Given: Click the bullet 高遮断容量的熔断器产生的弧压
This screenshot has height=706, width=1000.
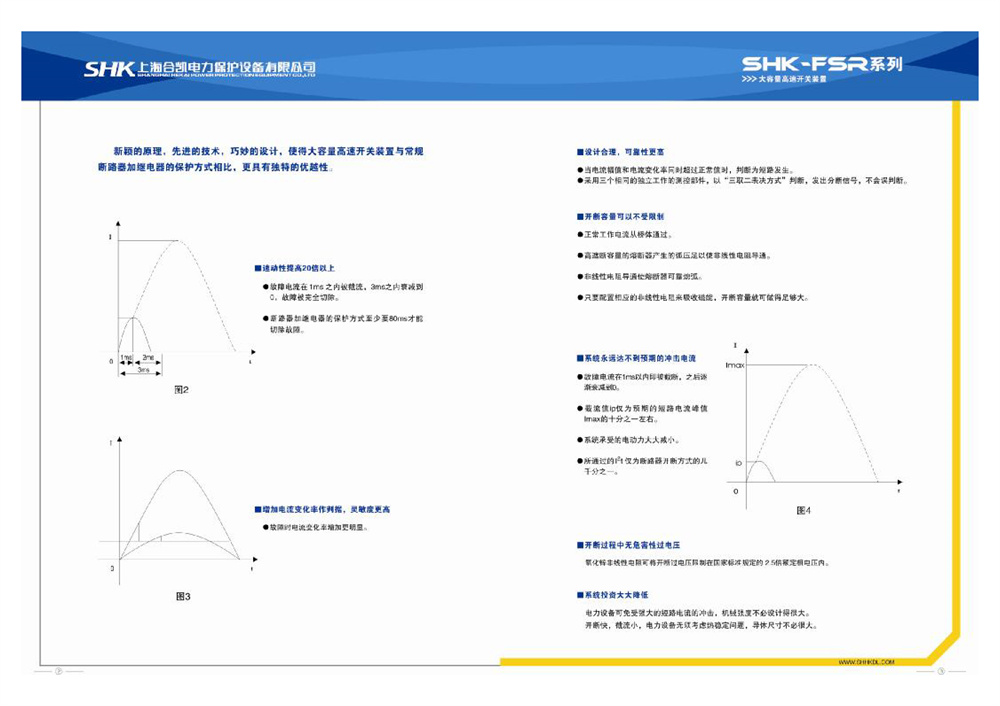Looking at the screenshot, I should tap(675, 255).
